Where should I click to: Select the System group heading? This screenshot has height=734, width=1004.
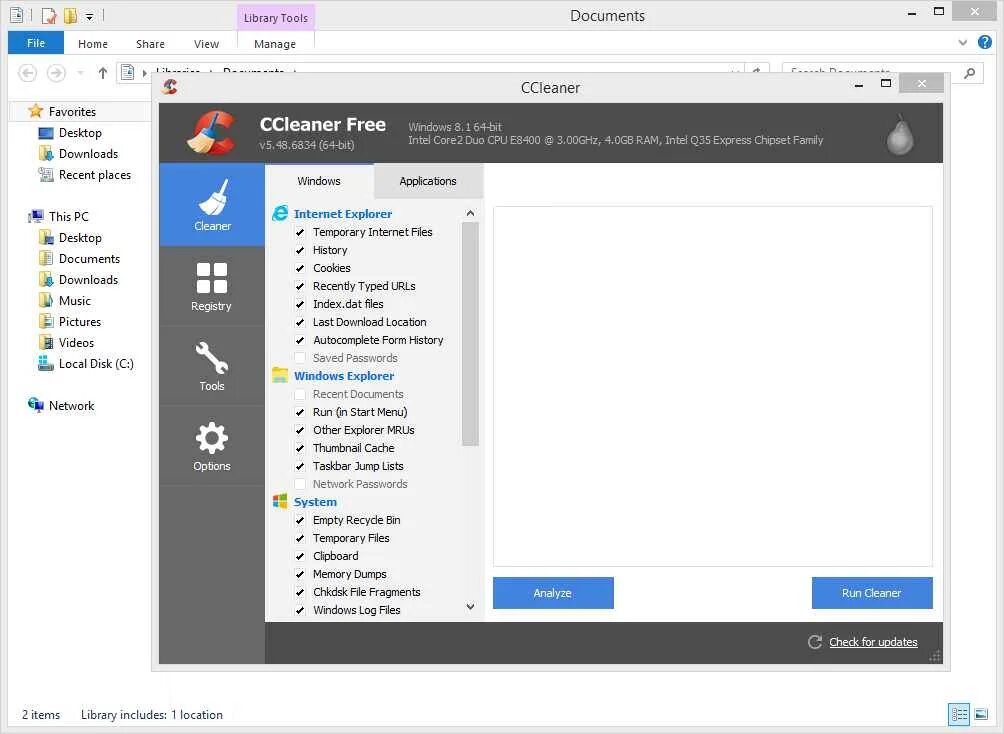[315, 502]
